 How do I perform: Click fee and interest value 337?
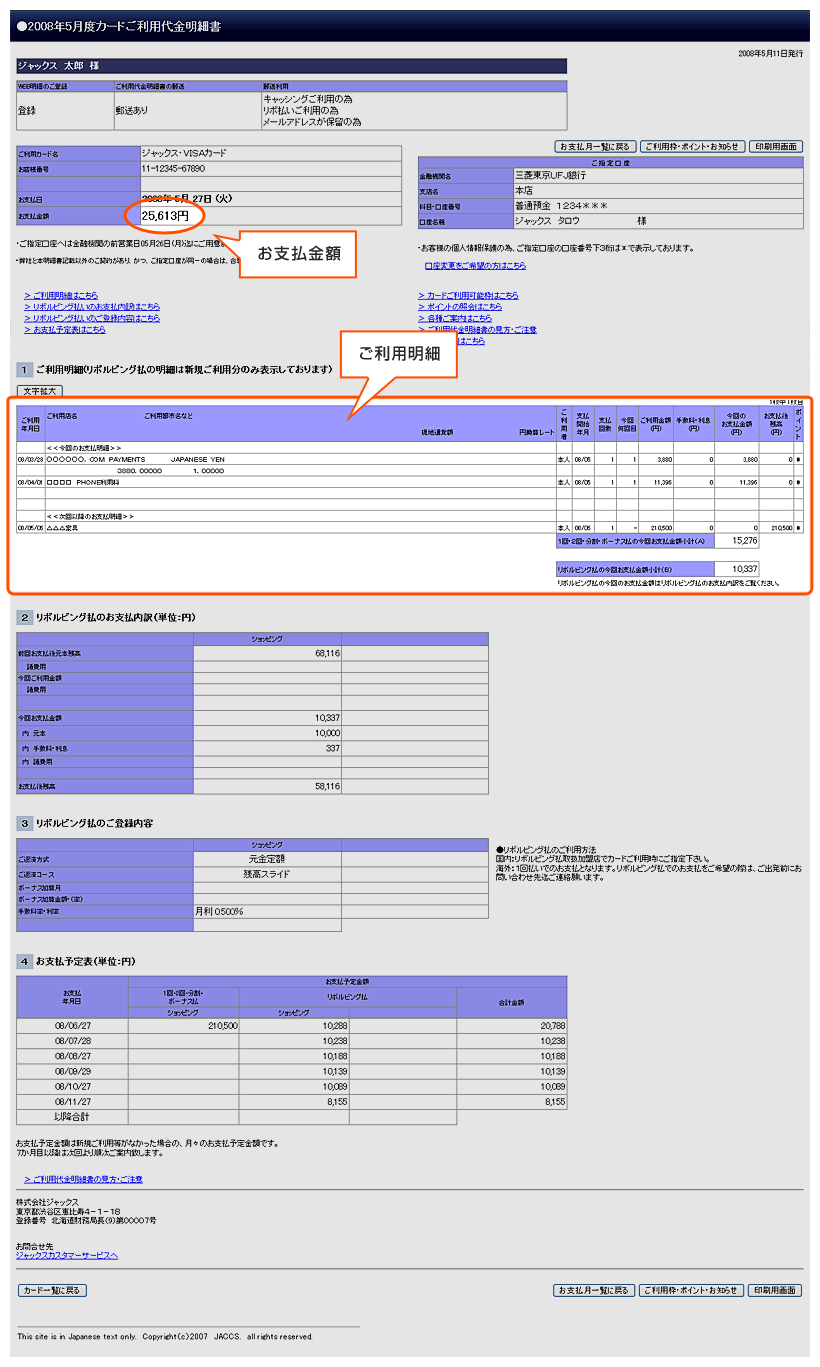pyautogui.click(x=333, y=748)
